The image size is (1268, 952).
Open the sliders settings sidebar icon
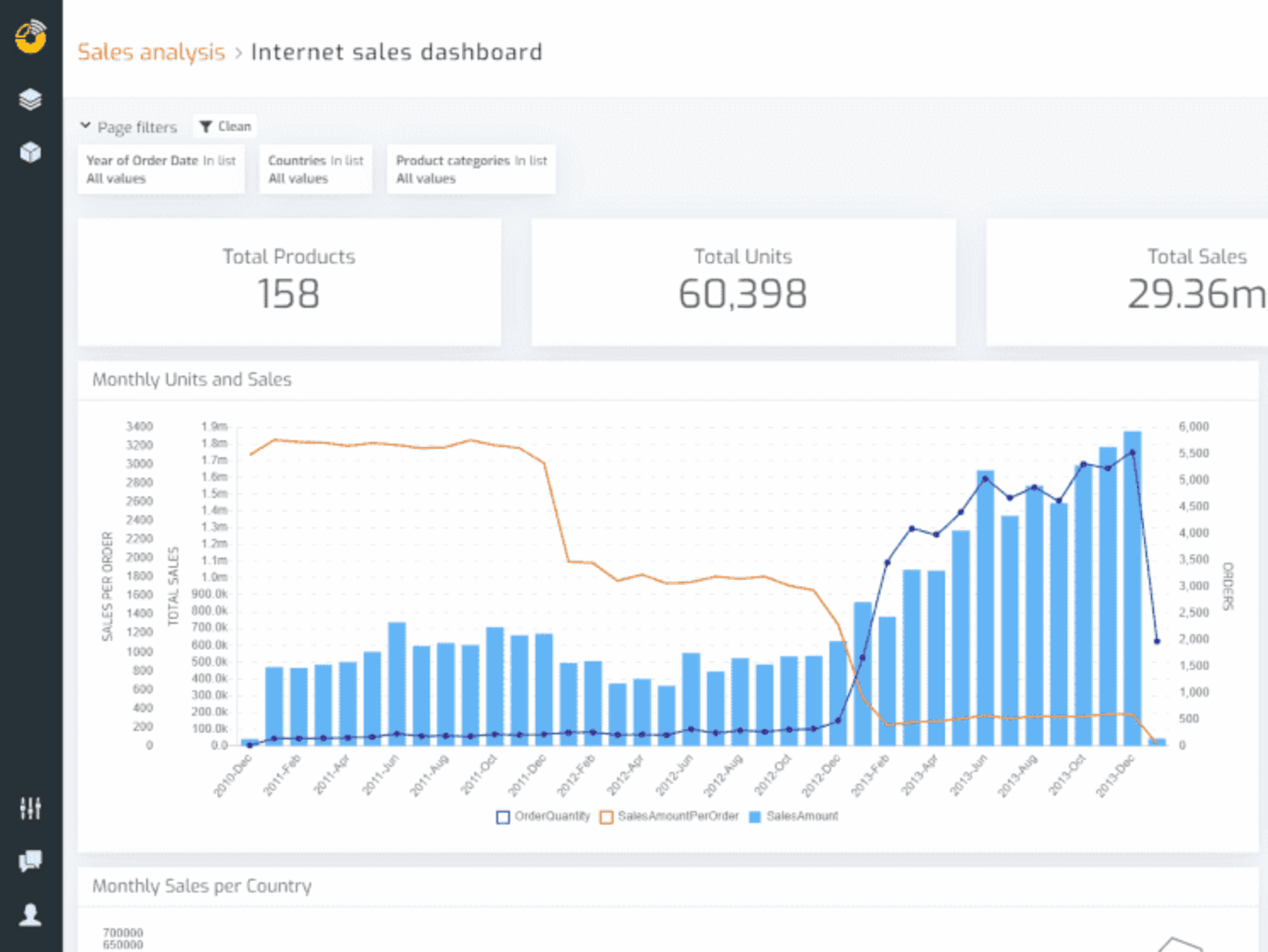coord(30,808)
